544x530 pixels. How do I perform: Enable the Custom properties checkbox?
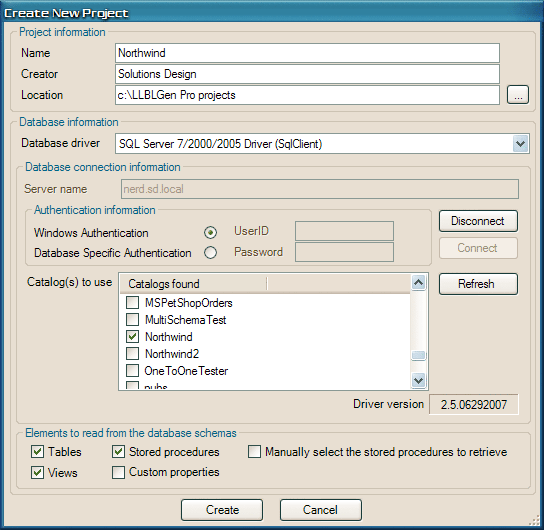point(118,472)
